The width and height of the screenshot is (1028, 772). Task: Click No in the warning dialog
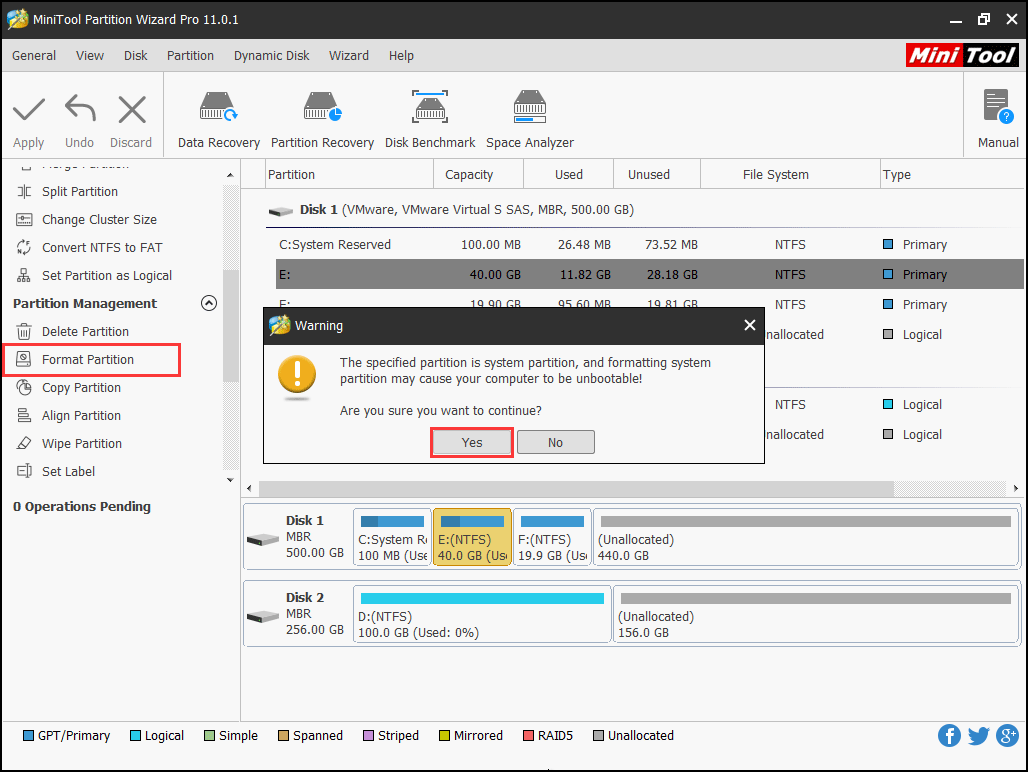point(555,442)
